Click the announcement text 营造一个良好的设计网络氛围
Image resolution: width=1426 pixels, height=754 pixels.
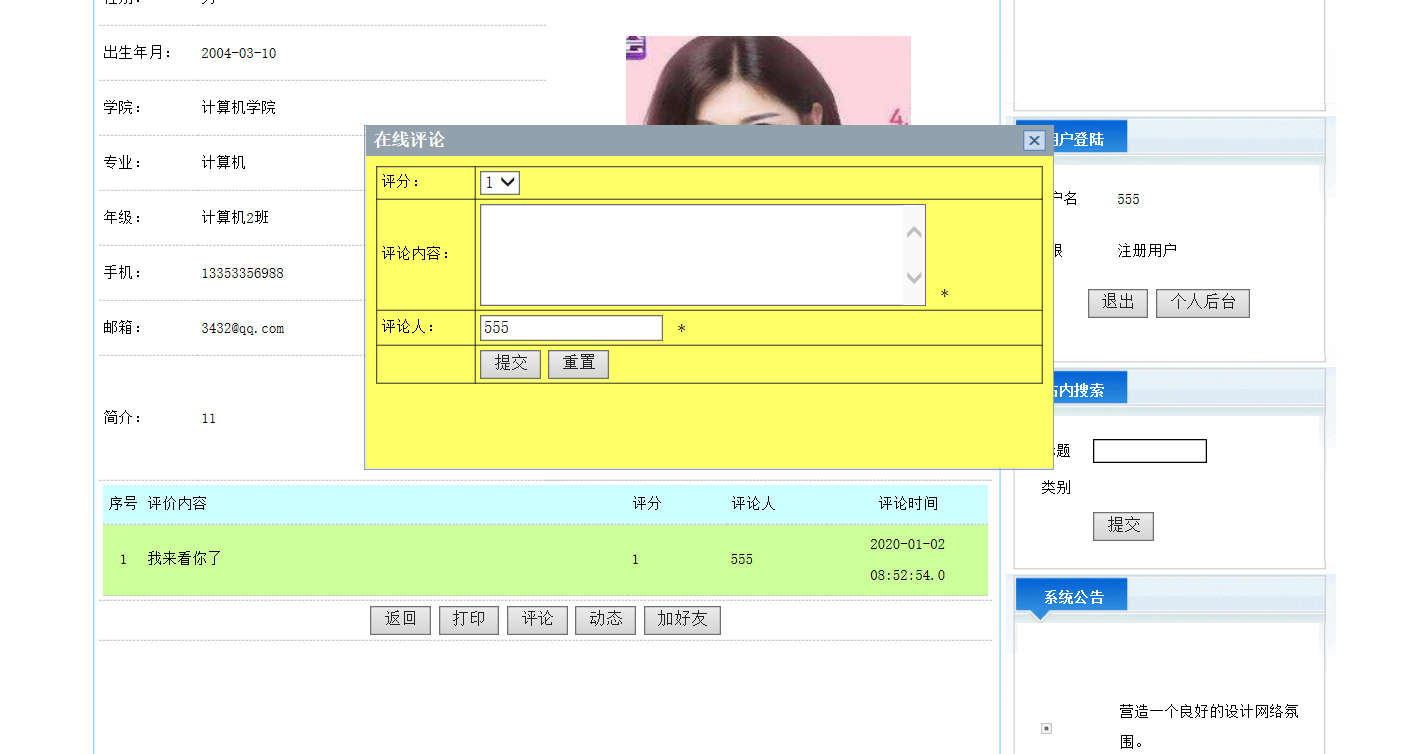(x=1209, y=727)
